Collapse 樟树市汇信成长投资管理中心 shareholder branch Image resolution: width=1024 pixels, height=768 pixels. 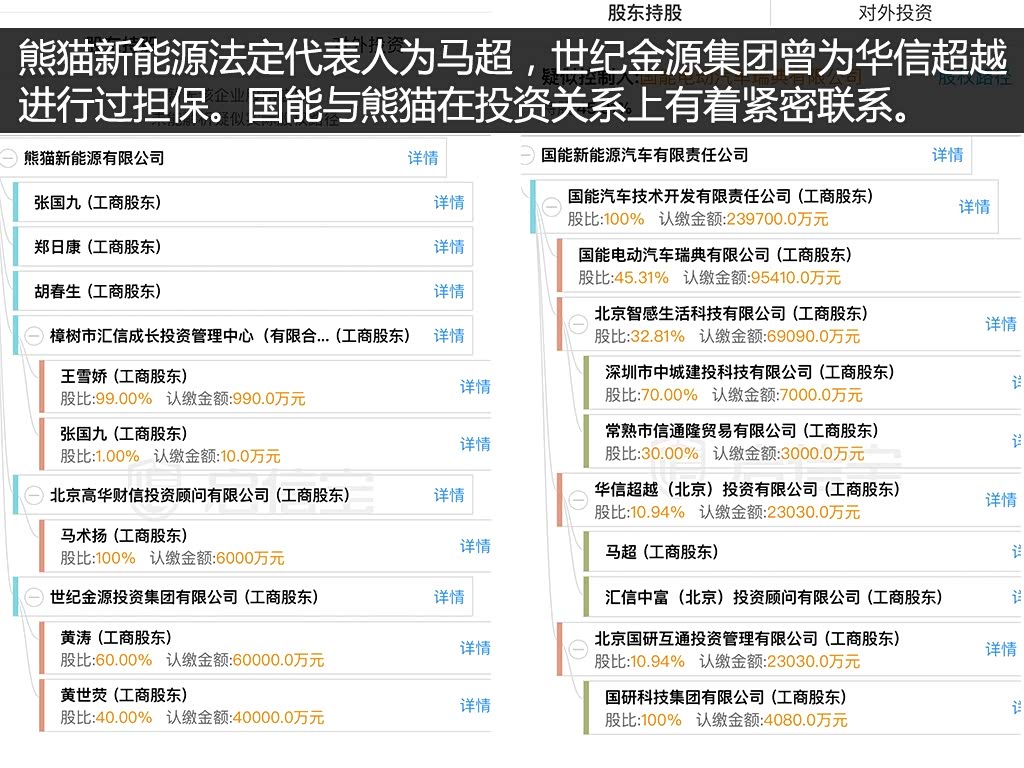click(35, 336)
